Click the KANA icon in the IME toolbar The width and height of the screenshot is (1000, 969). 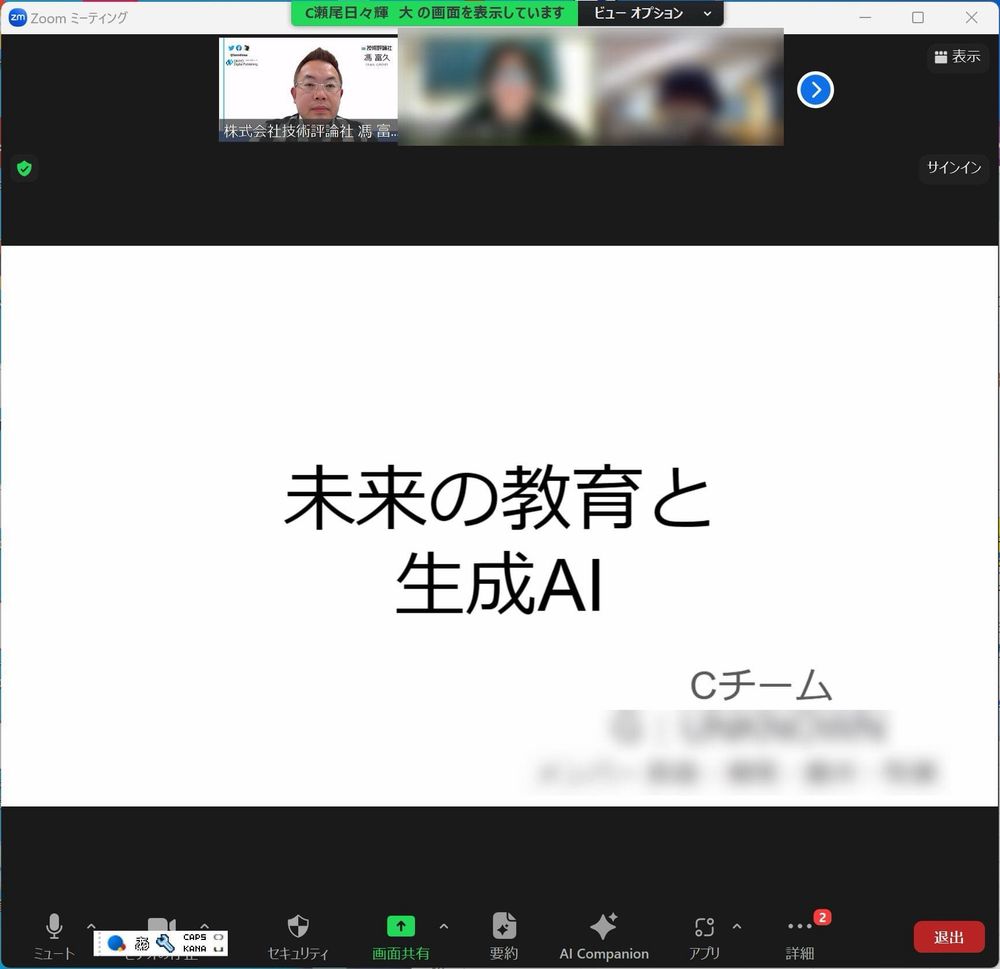pyautogui.click(x=195, y=949)
